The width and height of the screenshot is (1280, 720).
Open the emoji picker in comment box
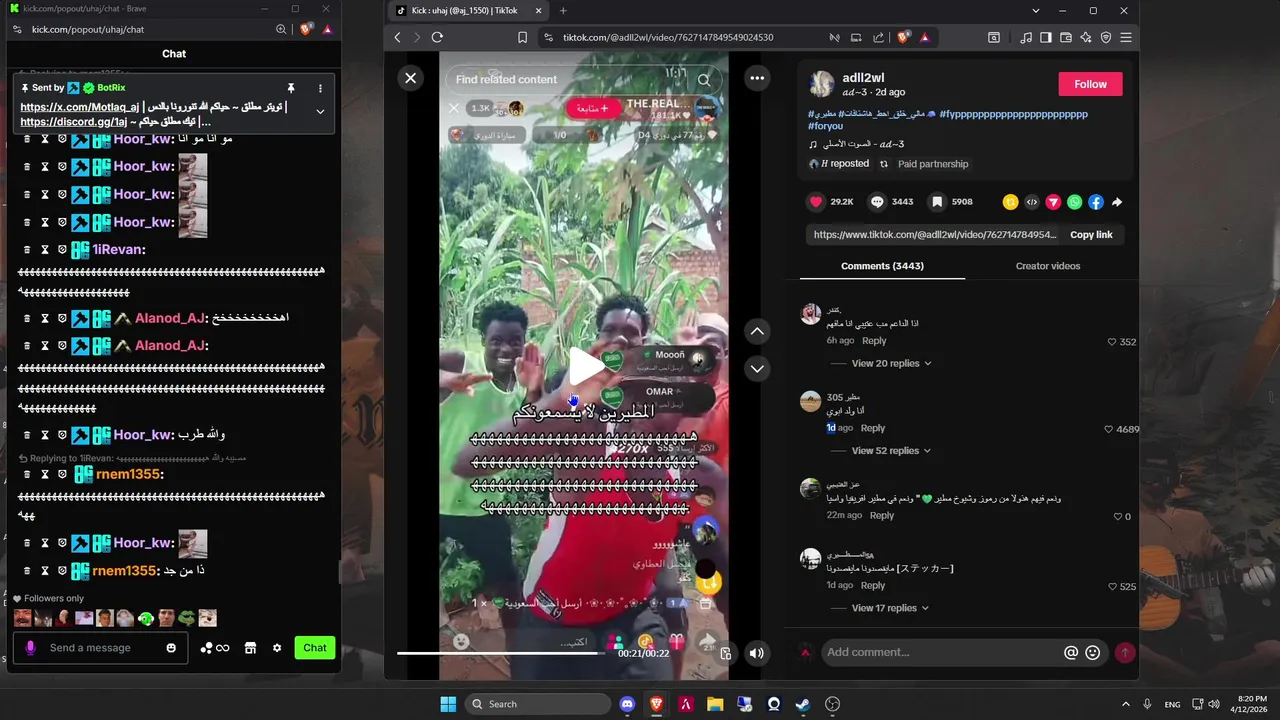click(1092, 652)
